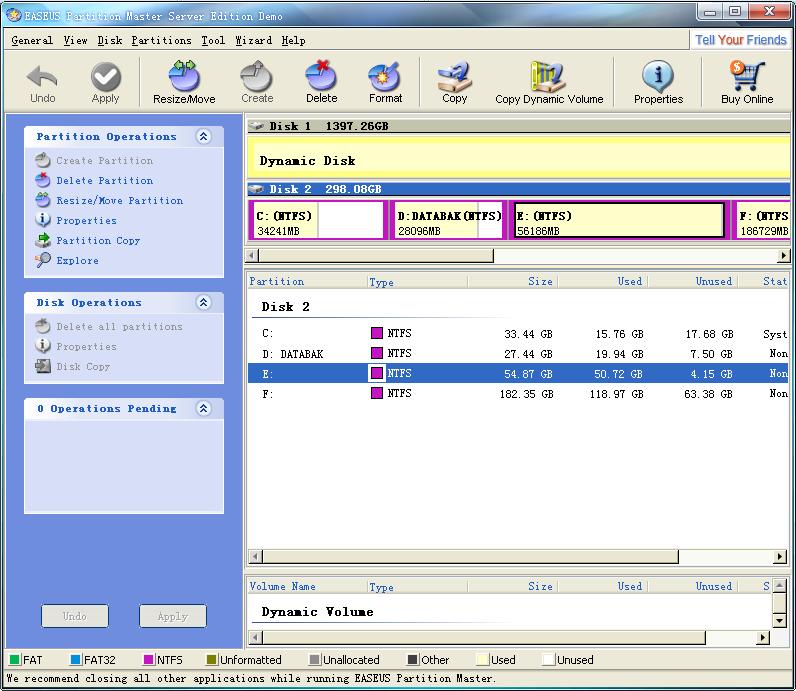The width and height of the screenshot is (796, 691).
Task: Click the bottom Undo button
Action: 75,616
